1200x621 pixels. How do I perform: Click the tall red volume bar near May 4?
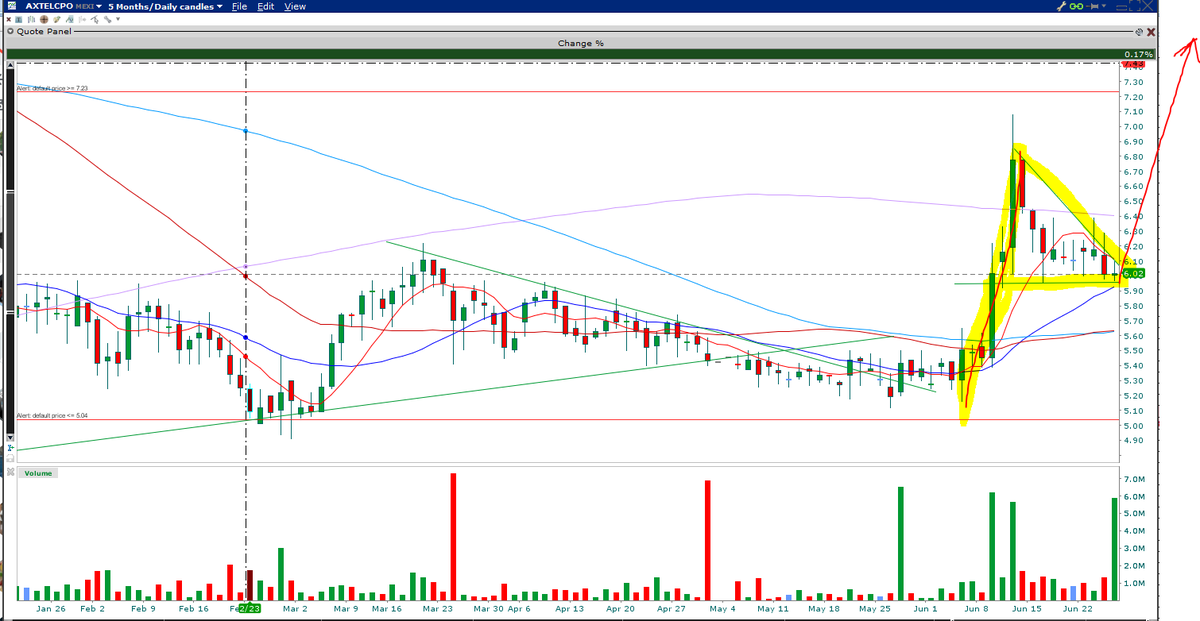[707, 540]
